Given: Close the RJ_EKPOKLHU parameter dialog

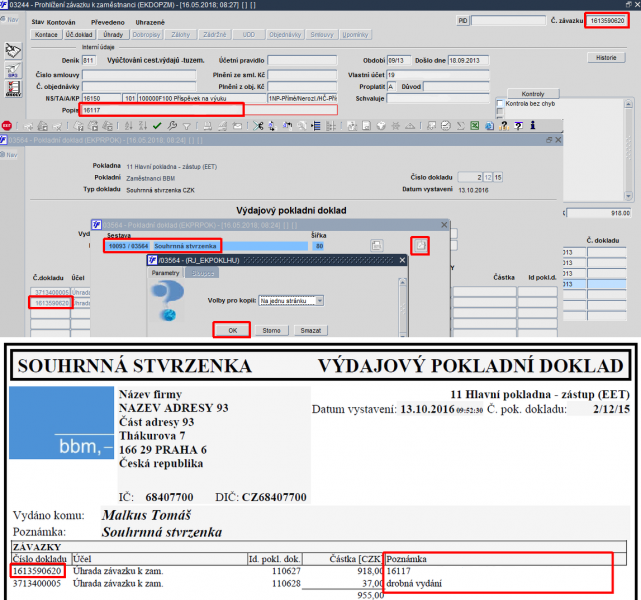Looking at the screenshot, I should (402, 260).
